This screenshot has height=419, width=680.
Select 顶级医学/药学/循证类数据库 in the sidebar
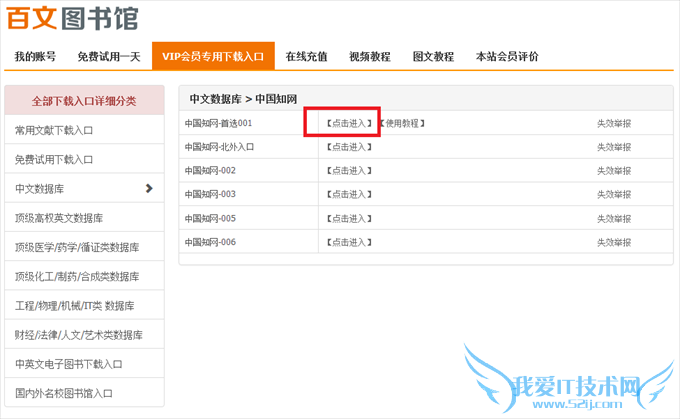(84, 247)
